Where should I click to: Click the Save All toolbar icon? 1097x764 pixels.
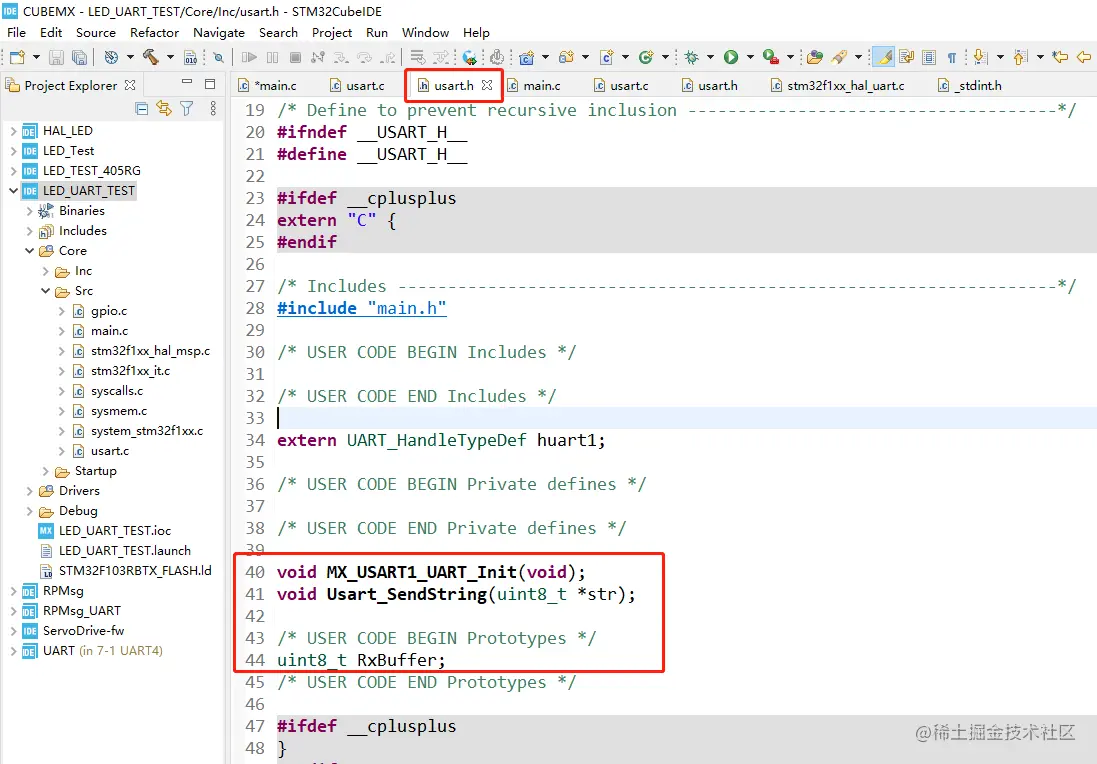80,57
